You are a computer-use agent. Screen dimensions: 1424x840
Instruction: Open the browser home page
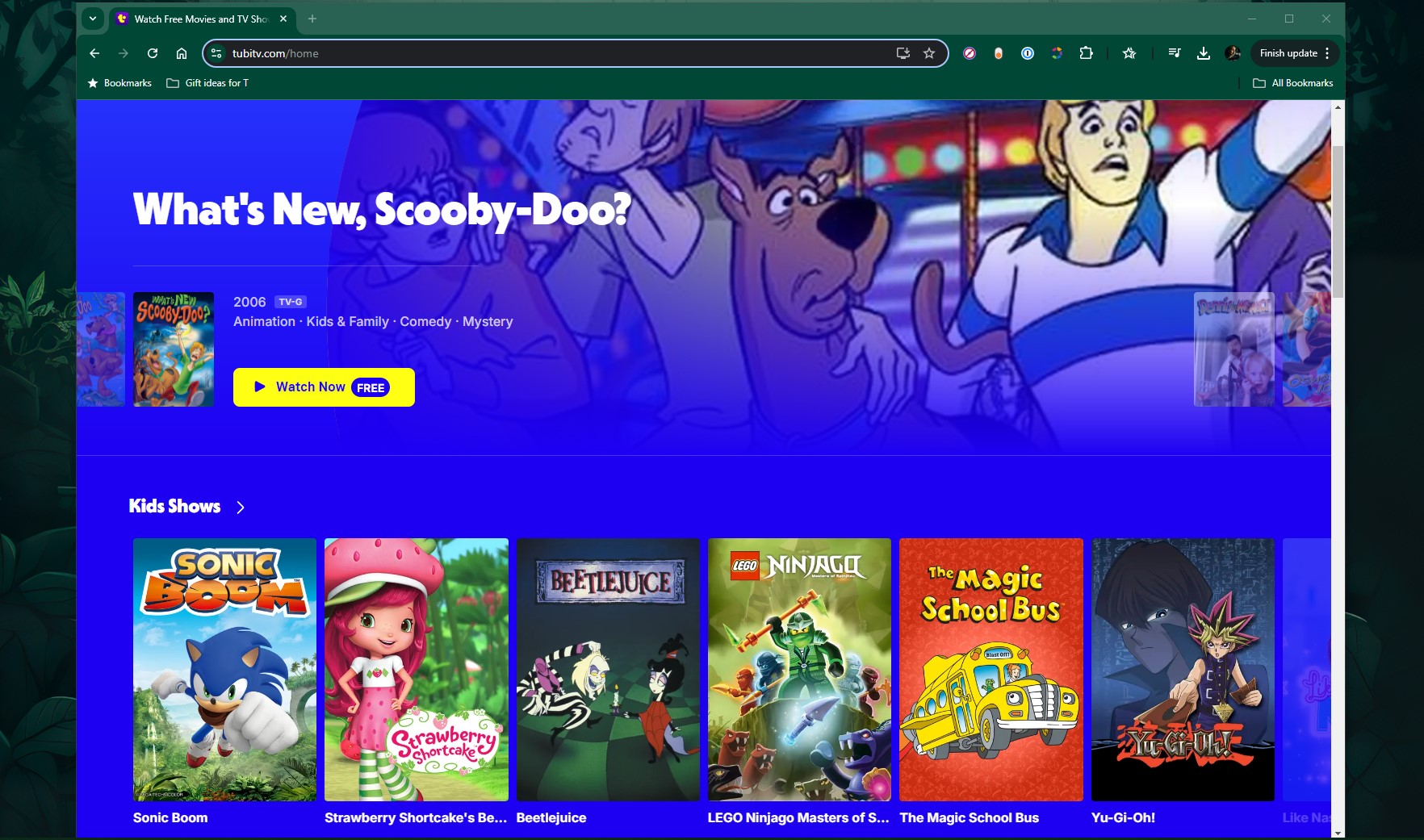click(182, 53)
